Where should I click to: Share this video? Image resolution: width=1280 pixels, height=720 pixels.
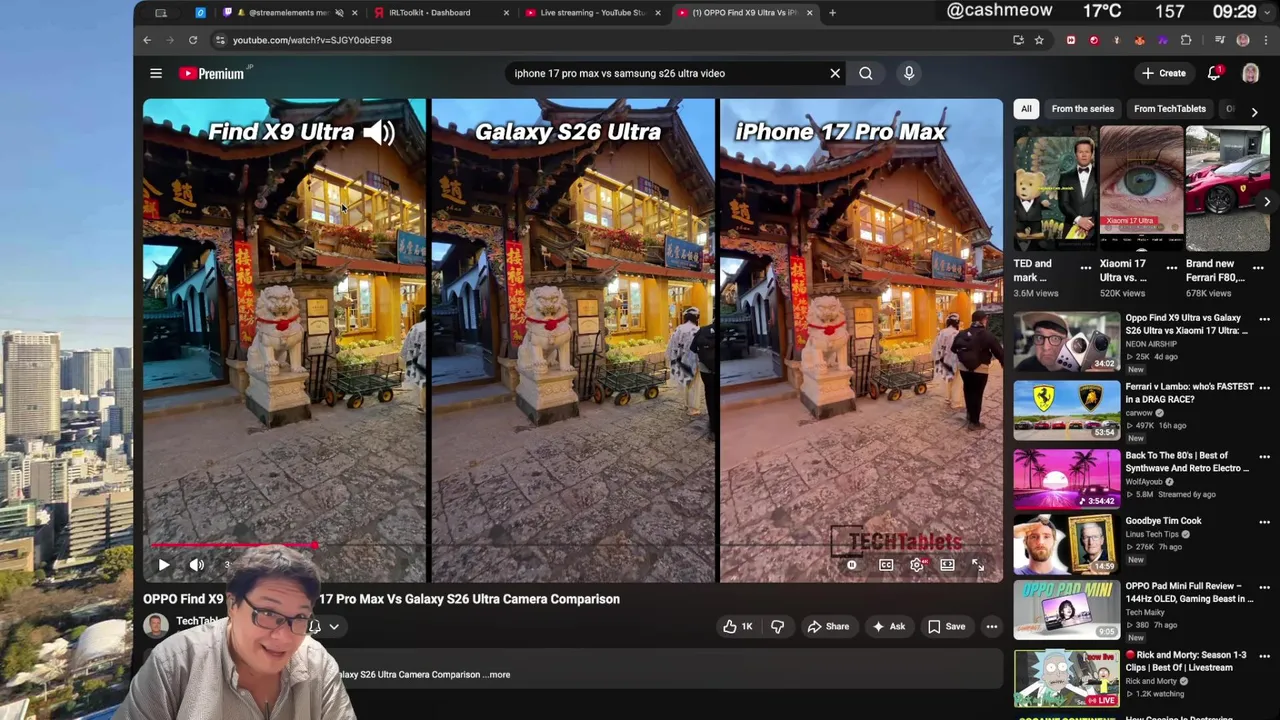(x=828, y=627)
